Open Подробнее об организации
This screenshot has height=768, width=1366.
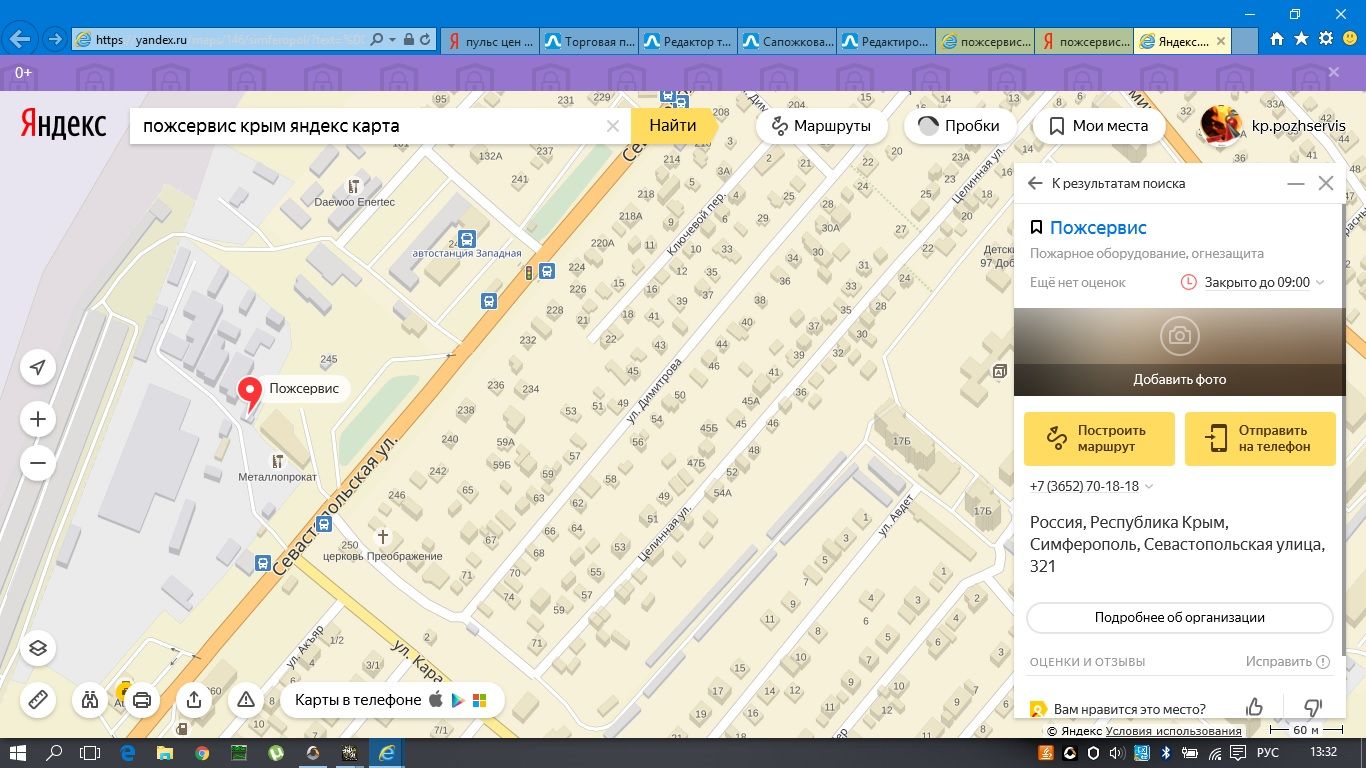[x=1180, y=618]
